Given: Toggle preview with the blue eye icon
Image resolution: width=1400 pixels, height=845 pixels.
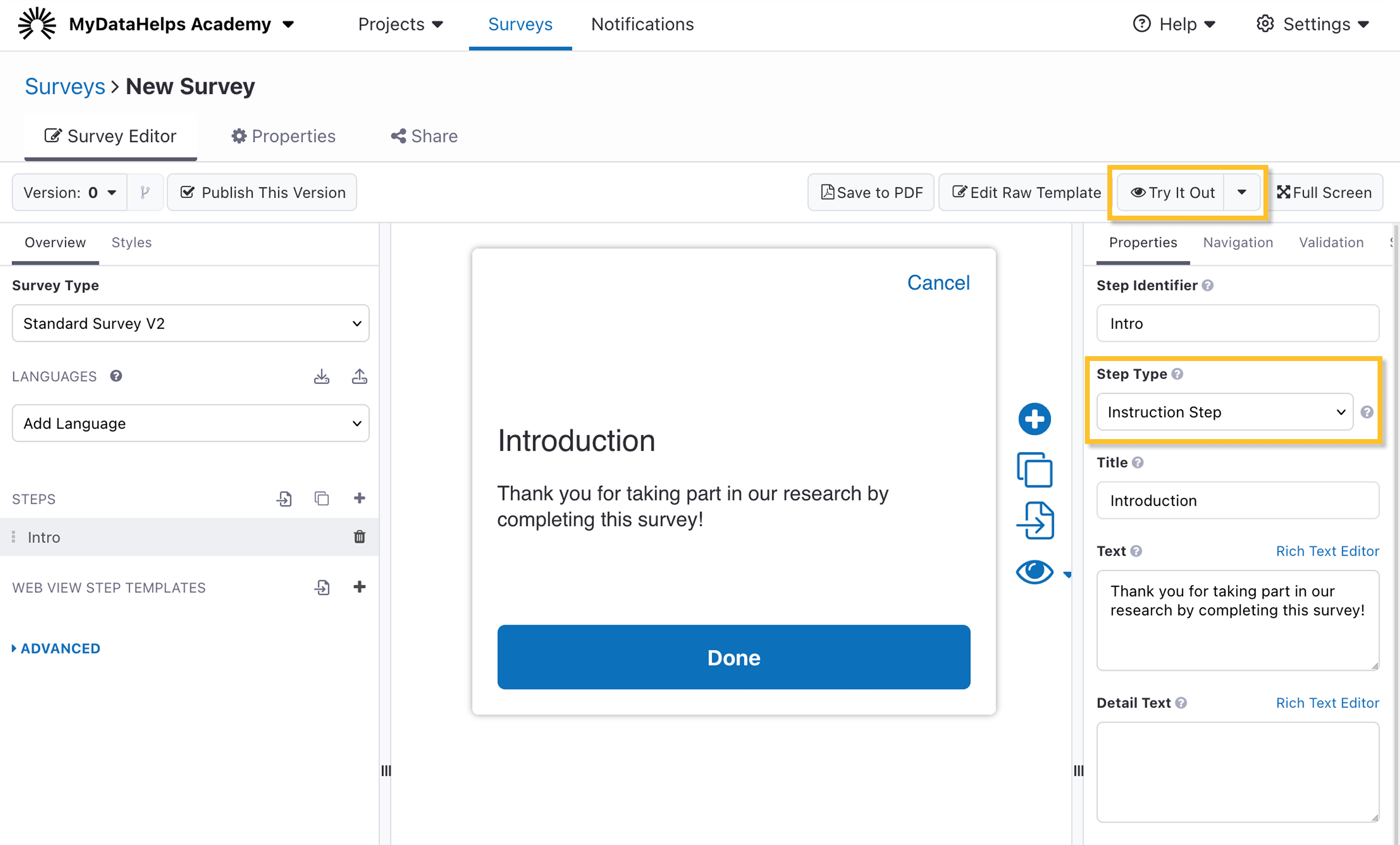Looking at the screenshot, I should 1034,571.
